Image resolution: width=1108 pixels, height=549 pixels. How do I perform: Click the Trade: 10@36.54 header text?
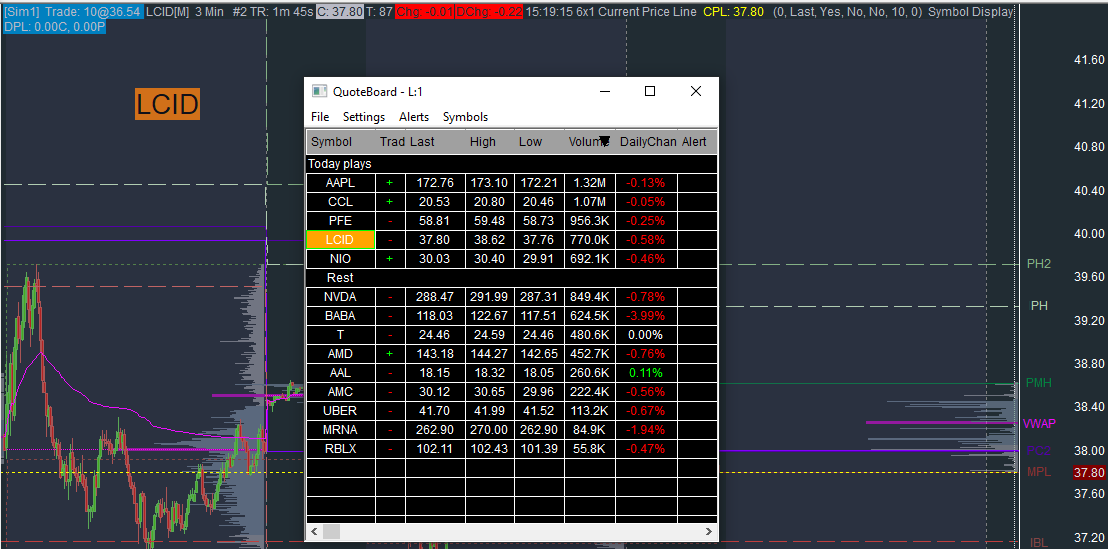coord(93,12)
